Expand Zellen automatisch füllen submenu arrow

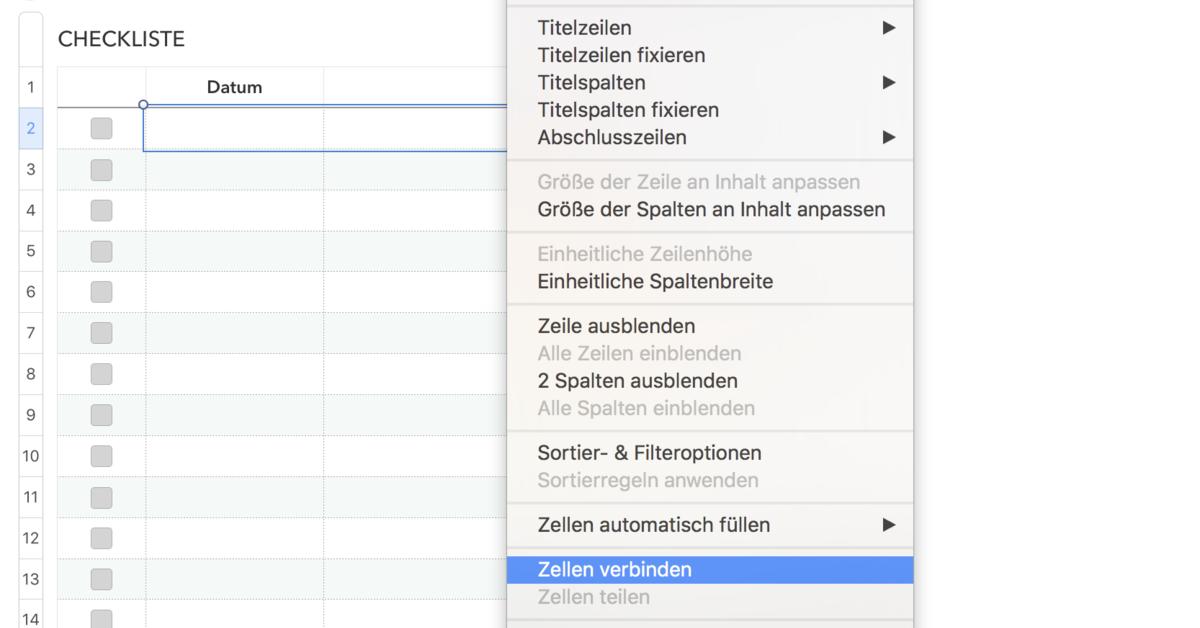[888, 525]
